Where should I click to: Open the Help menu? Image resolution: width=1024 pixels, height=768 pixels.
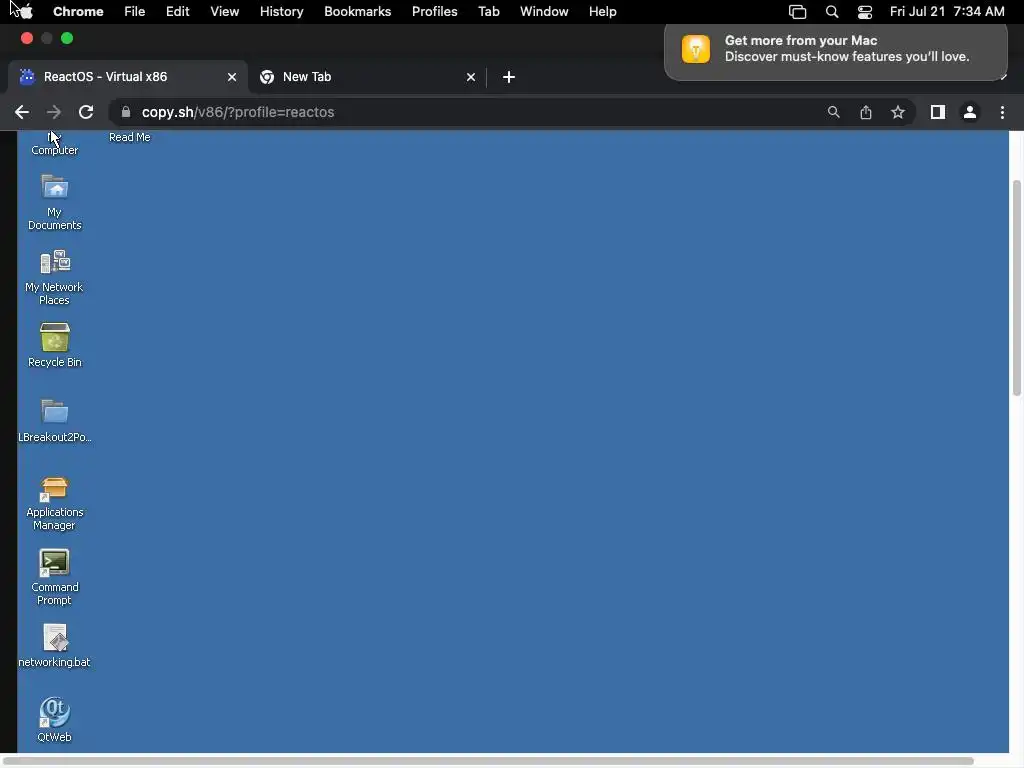(603, 12)
